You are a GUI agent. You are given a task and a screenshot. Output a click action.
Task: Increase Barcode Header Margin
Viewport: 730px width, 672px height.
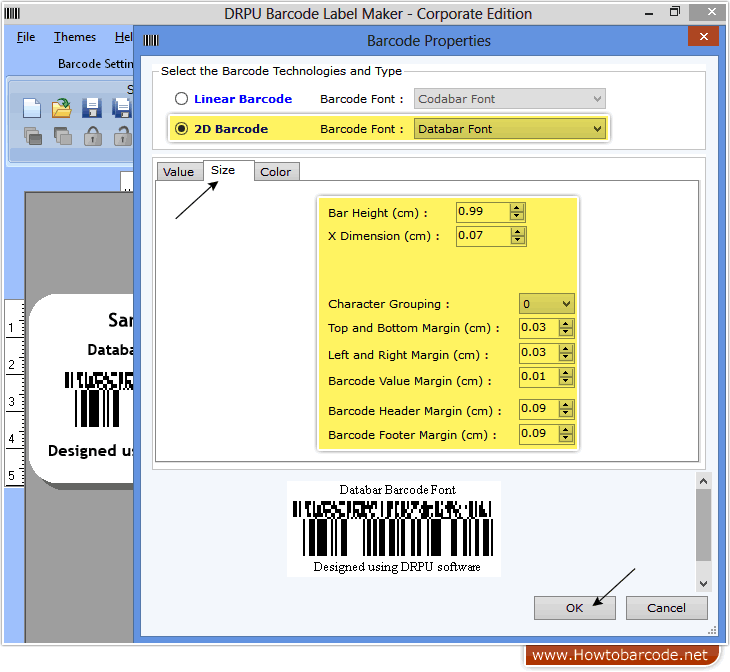click(566, 405)
